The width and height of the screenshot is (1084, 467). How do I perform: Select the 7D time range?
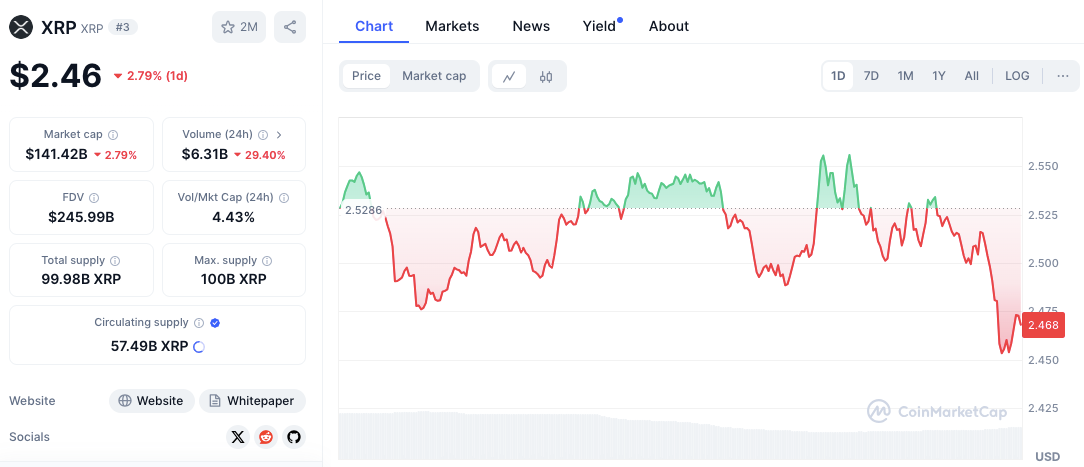click(871, 76)
